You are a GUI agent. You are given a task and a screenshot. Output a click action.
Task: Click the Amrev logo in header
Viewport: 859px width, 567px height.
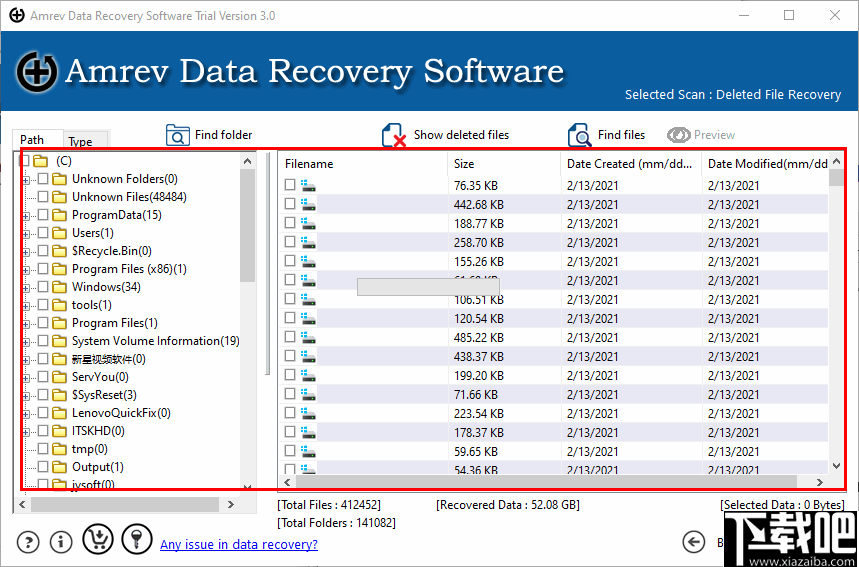click(37, 72)
